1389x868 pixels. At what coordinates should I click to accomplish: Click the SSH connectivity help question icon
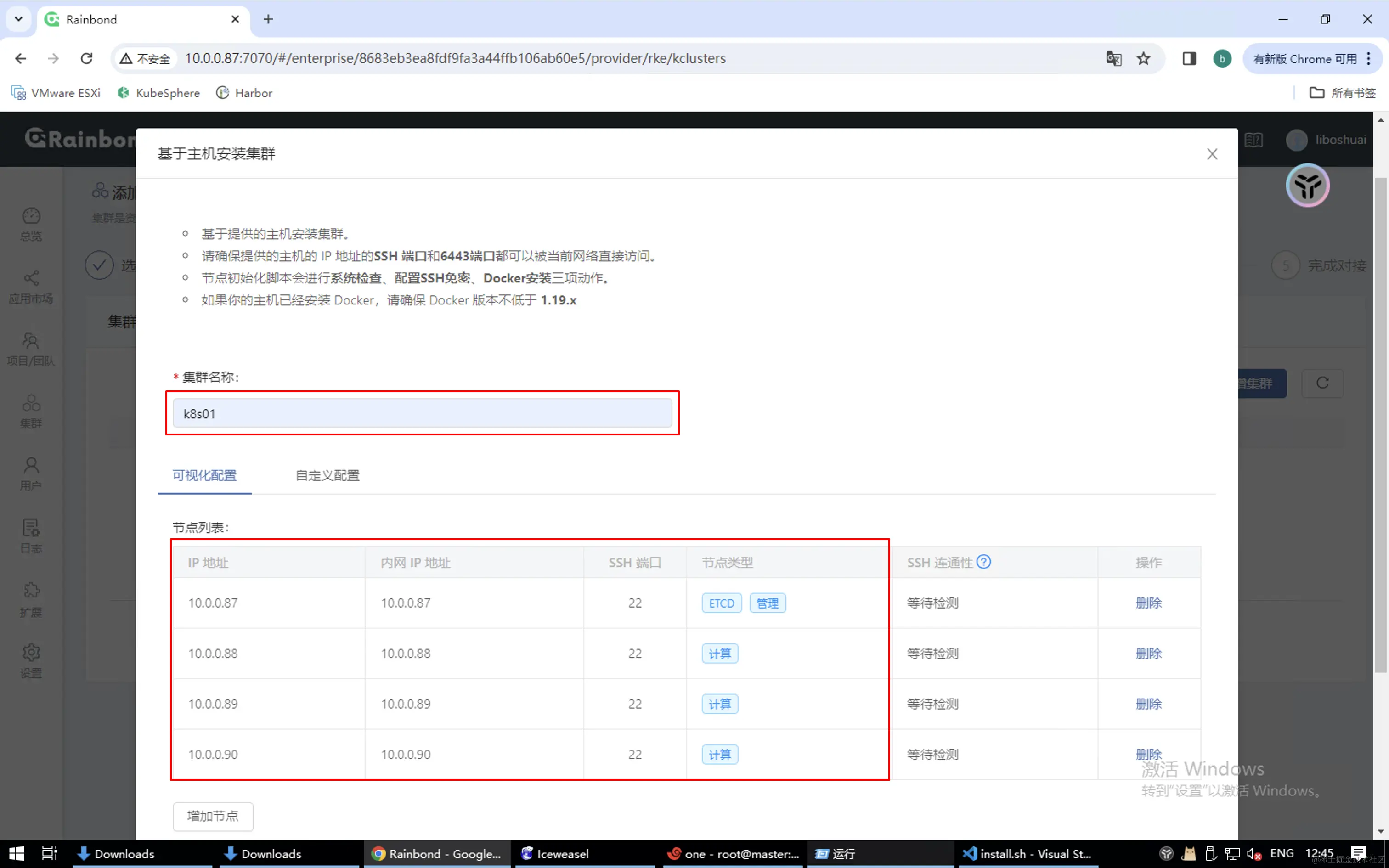point(983,561)
